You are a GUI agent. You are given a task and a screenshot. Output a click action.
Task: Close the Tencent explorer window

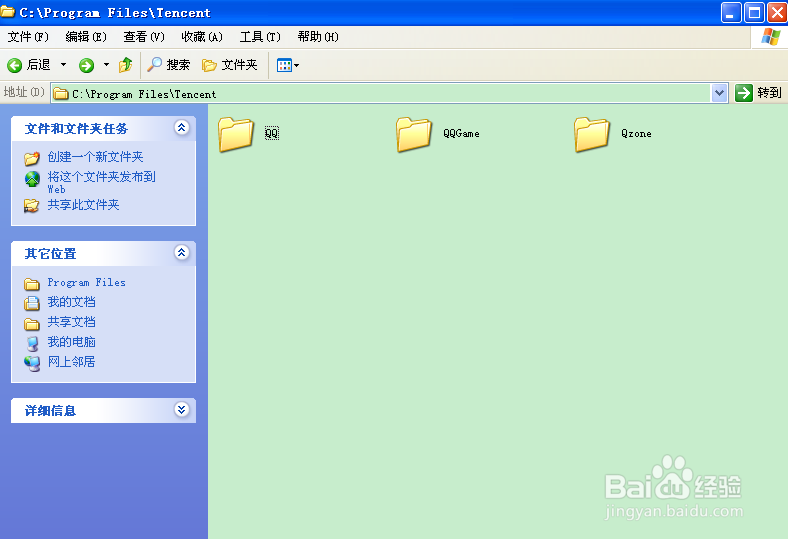point(777,13)
